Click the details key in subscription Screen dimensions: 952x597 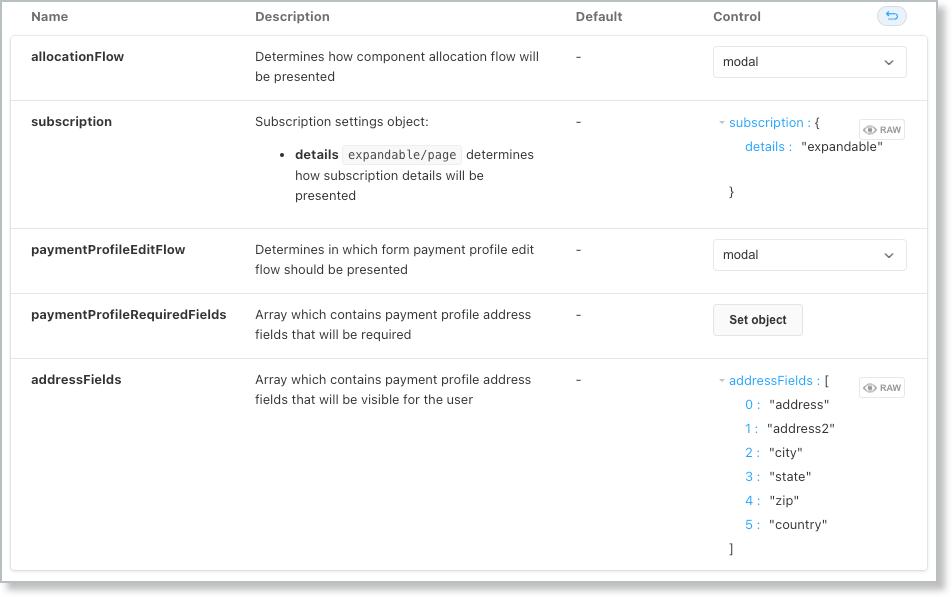pos(765,147)
